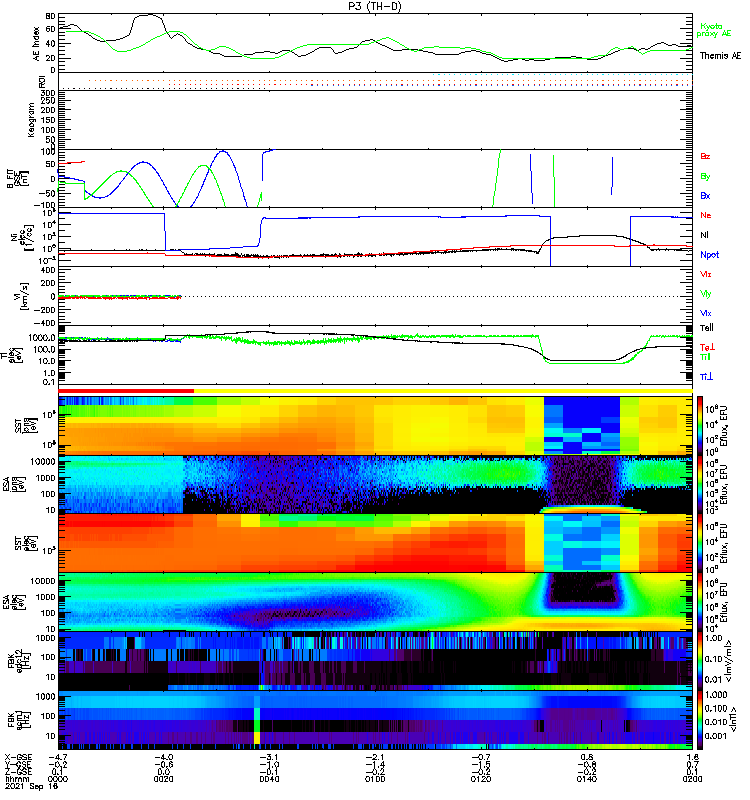Click the AE index line plot panel

click(x=376, y=43)
